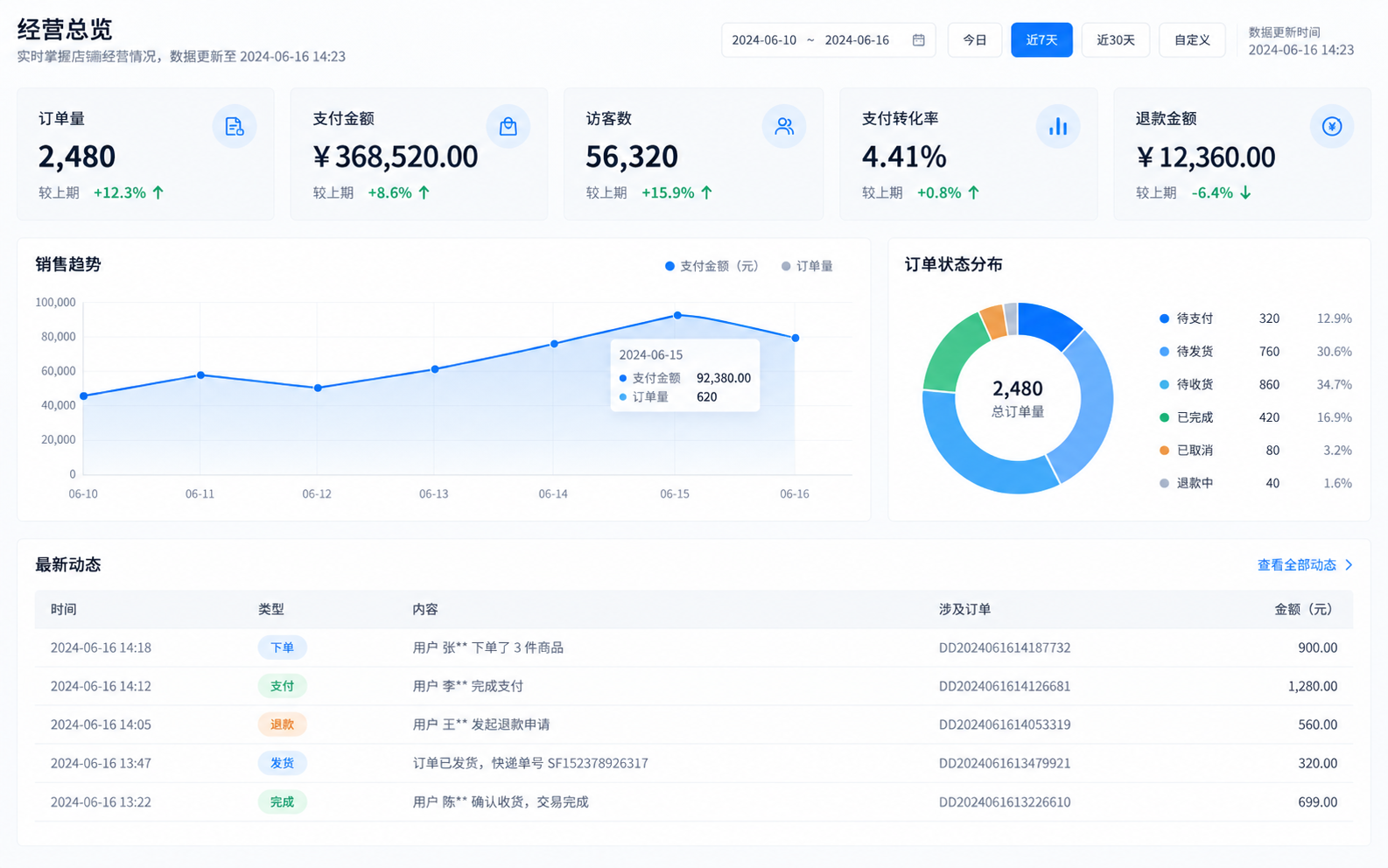Toggle 待发货 legend entry
Image resolution: width=1388 pixels, height=868 pixels.
(x=1186, y=352)
